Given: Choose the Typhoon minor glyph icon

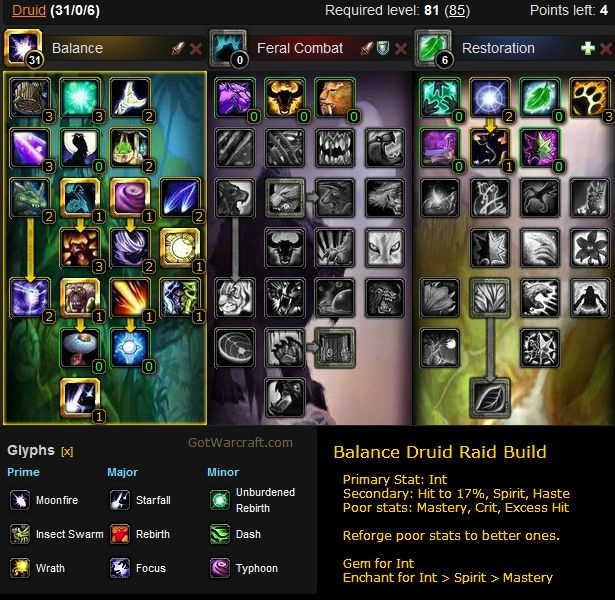Looking at the screenshot, I should (220, 568).
